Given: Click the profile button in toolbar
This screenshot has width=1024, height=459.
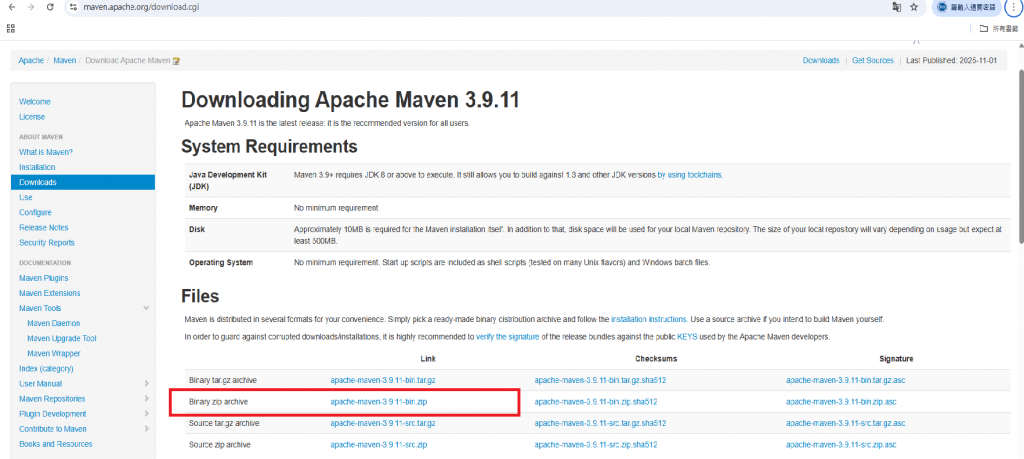Looking at the screenshot, I should [x=967, y=7].
